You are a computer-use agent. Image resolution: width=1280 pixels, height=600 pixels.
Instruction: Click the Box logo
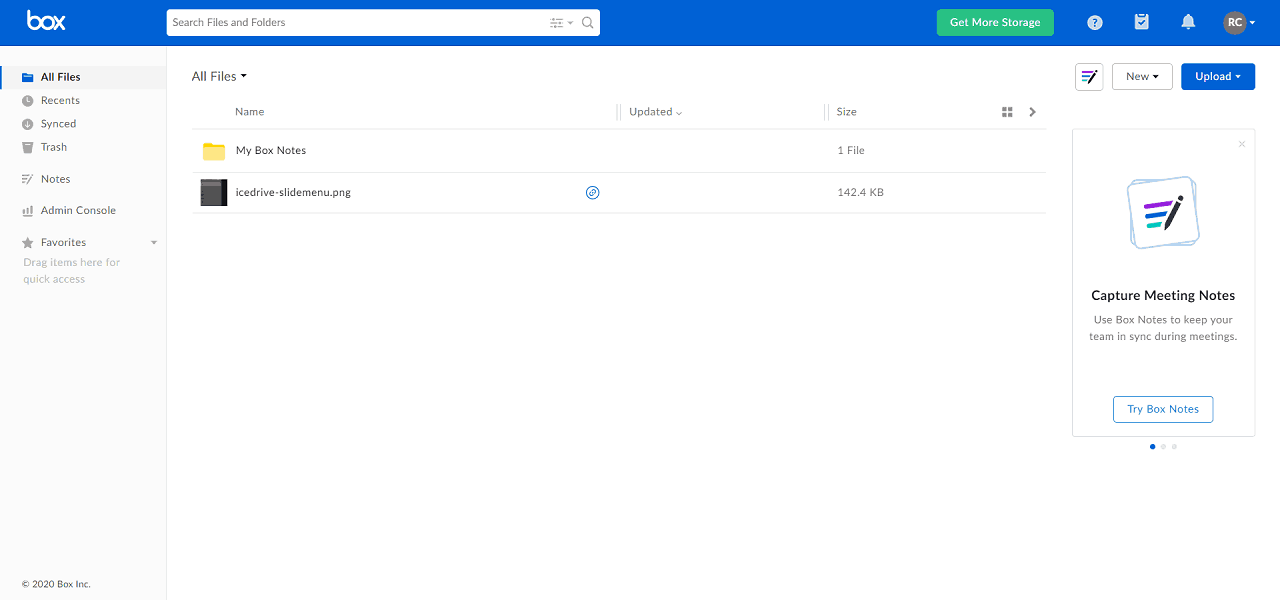point(46,20)
